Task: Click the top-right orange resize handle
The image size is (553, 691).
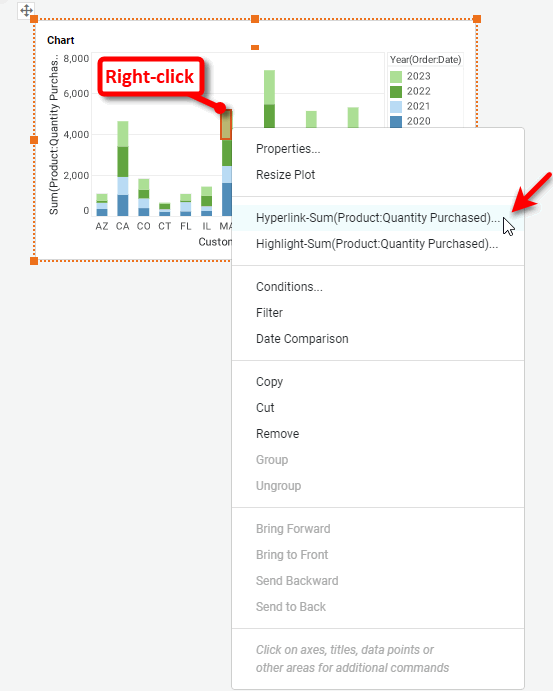Action: 477,19
